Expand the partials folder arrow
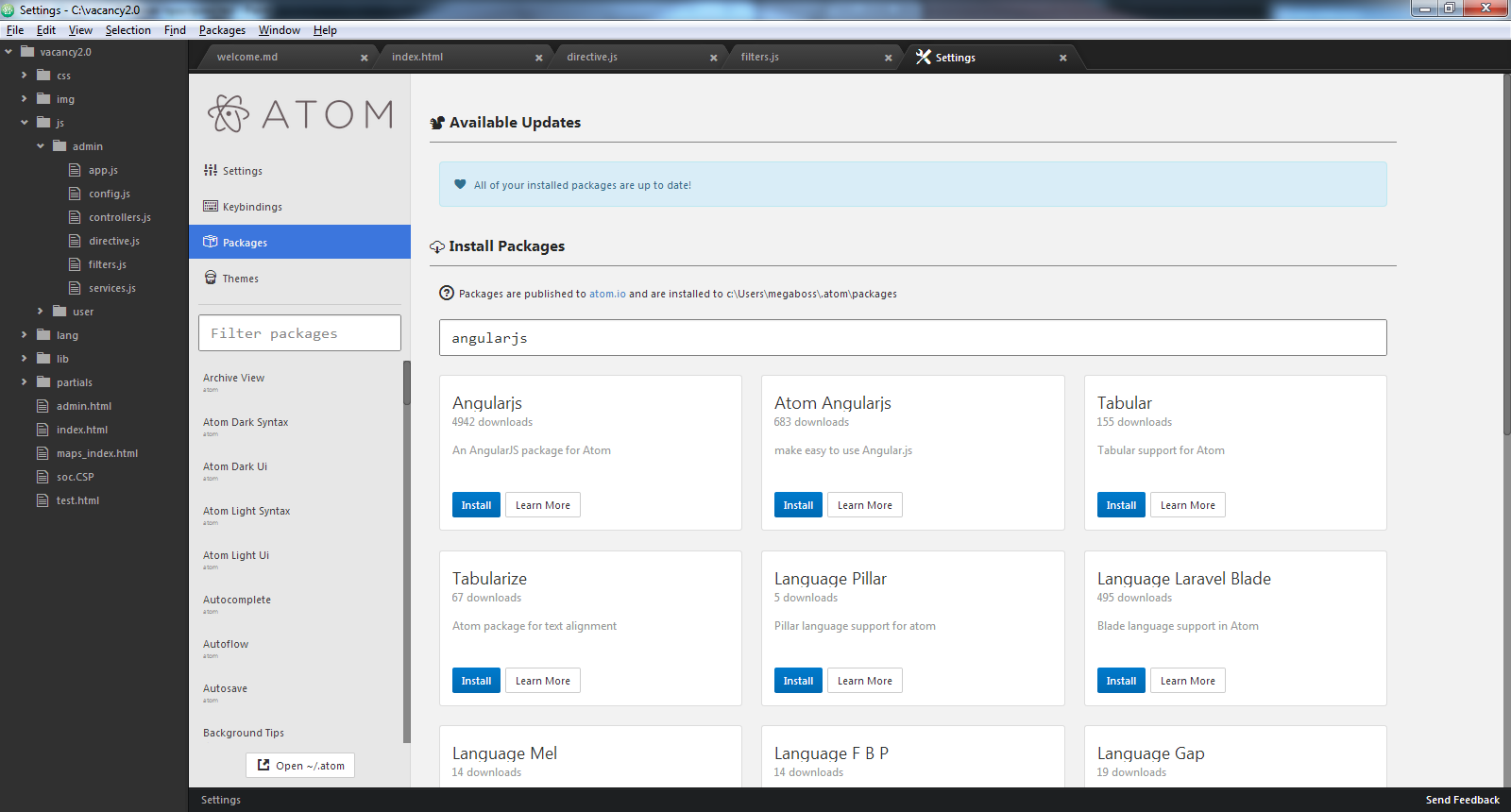The height and width of the screenshot is (812, 1511). [x=24, y=381]
